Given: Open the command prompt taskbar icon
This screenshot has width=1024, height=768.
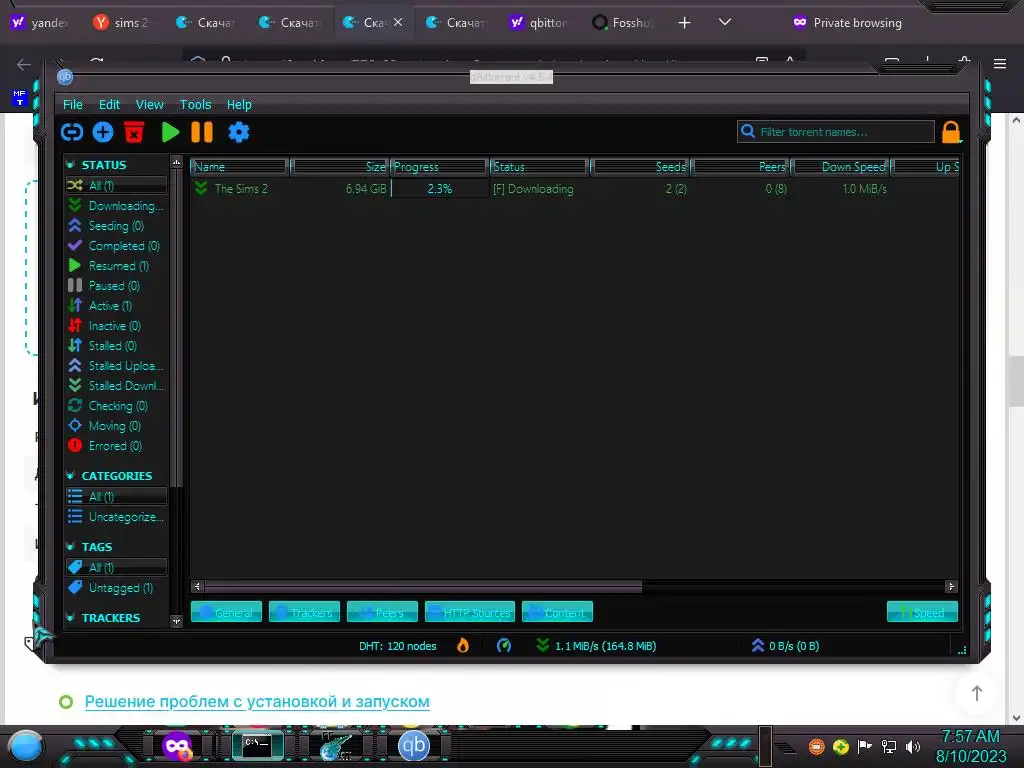Looking at the screenshot, I should [x=257, y=745].
